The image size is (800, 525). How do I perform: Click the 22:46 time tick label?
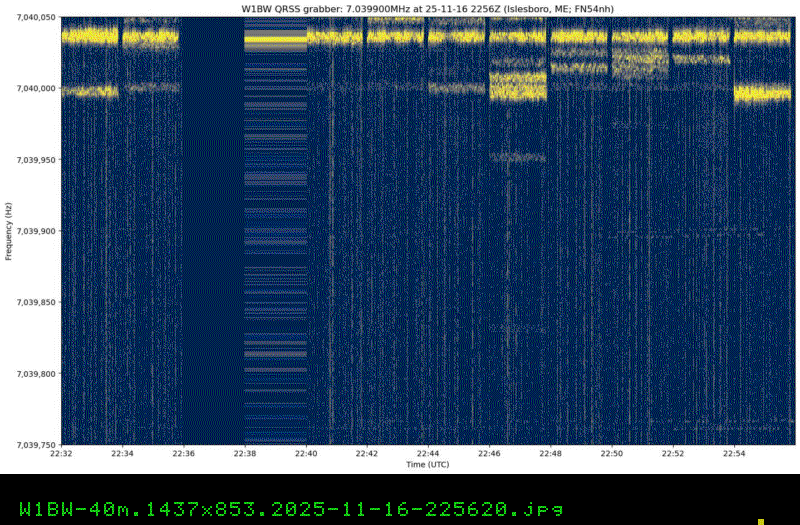[x=489, y=453]
